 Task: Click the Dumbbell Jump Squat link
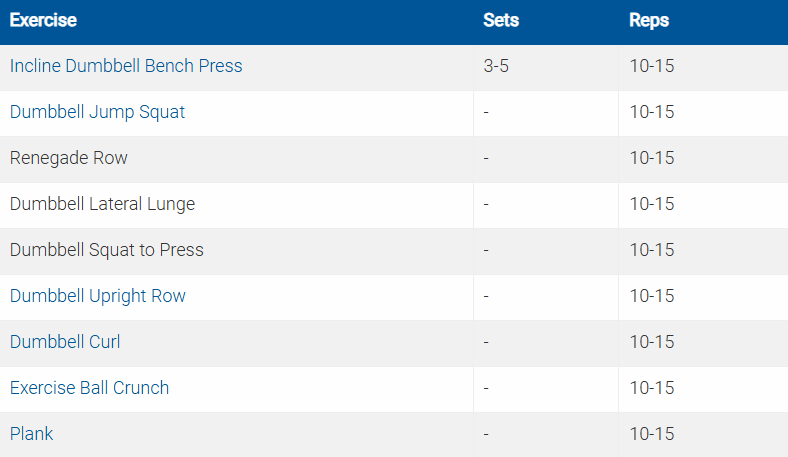97,112
